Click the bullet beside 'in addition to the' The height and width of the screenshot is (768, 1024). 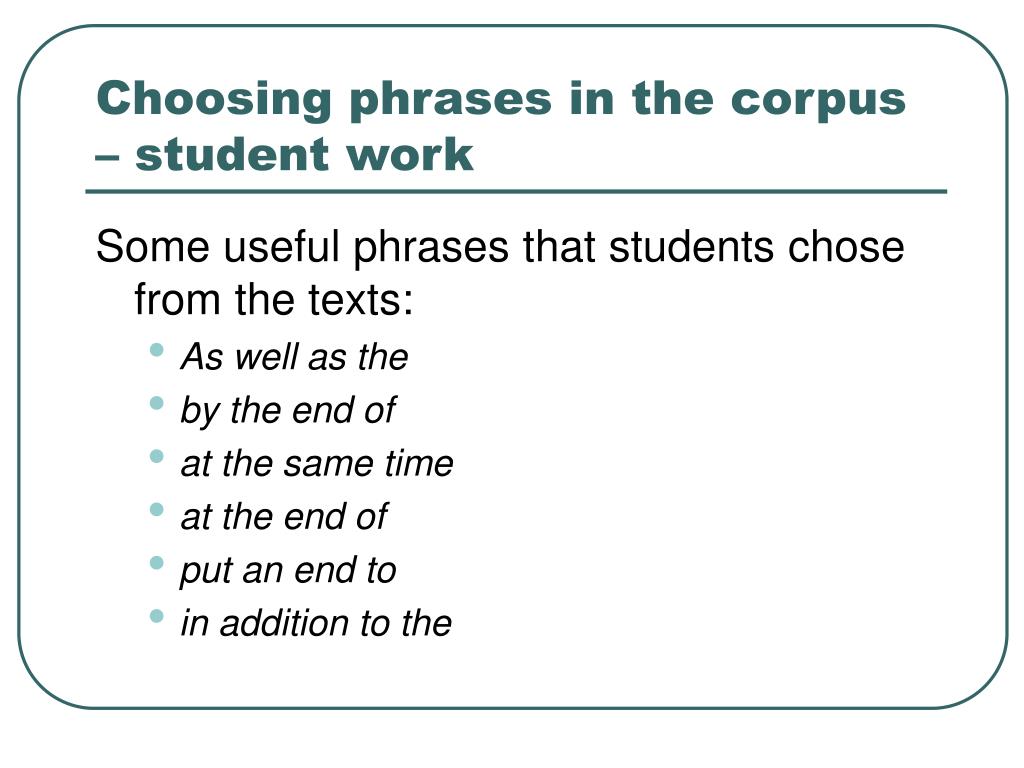[156, 616]
